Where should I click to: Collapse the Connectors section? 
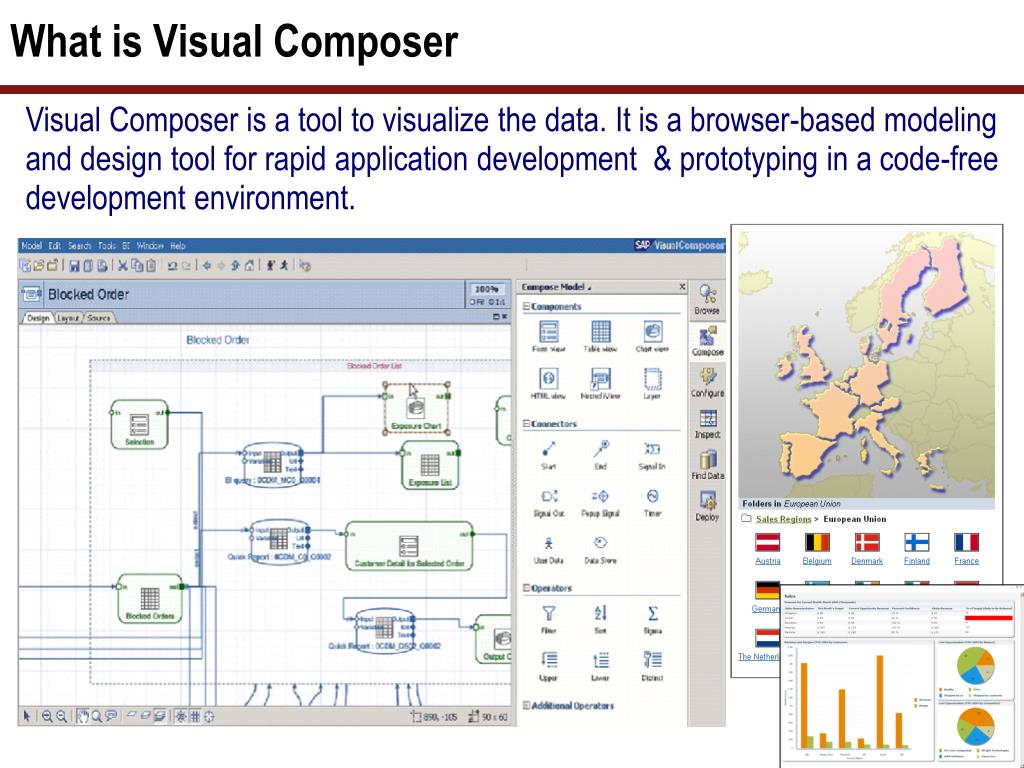tap(526, 424)
